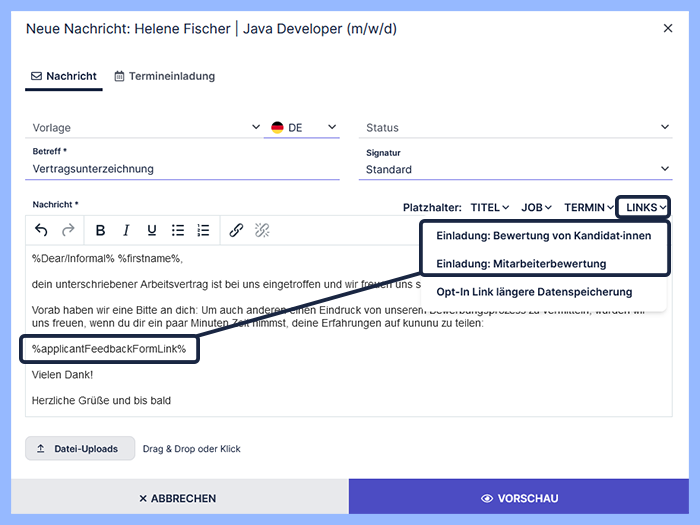Open the DE language selector
The image size is (700, 525).
(x=302, y=128)
